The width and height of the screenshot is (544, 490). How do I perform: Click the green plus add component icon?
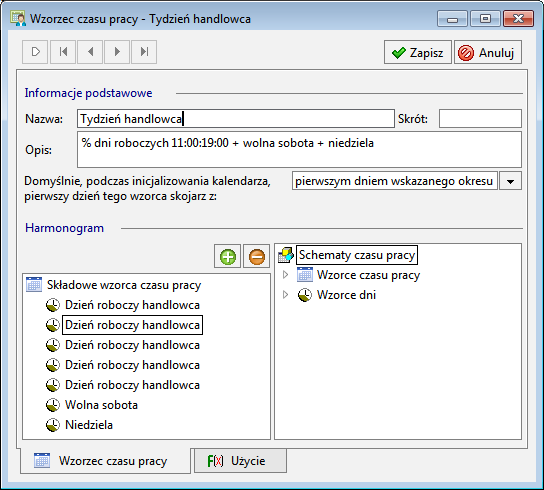pos(228,256)
